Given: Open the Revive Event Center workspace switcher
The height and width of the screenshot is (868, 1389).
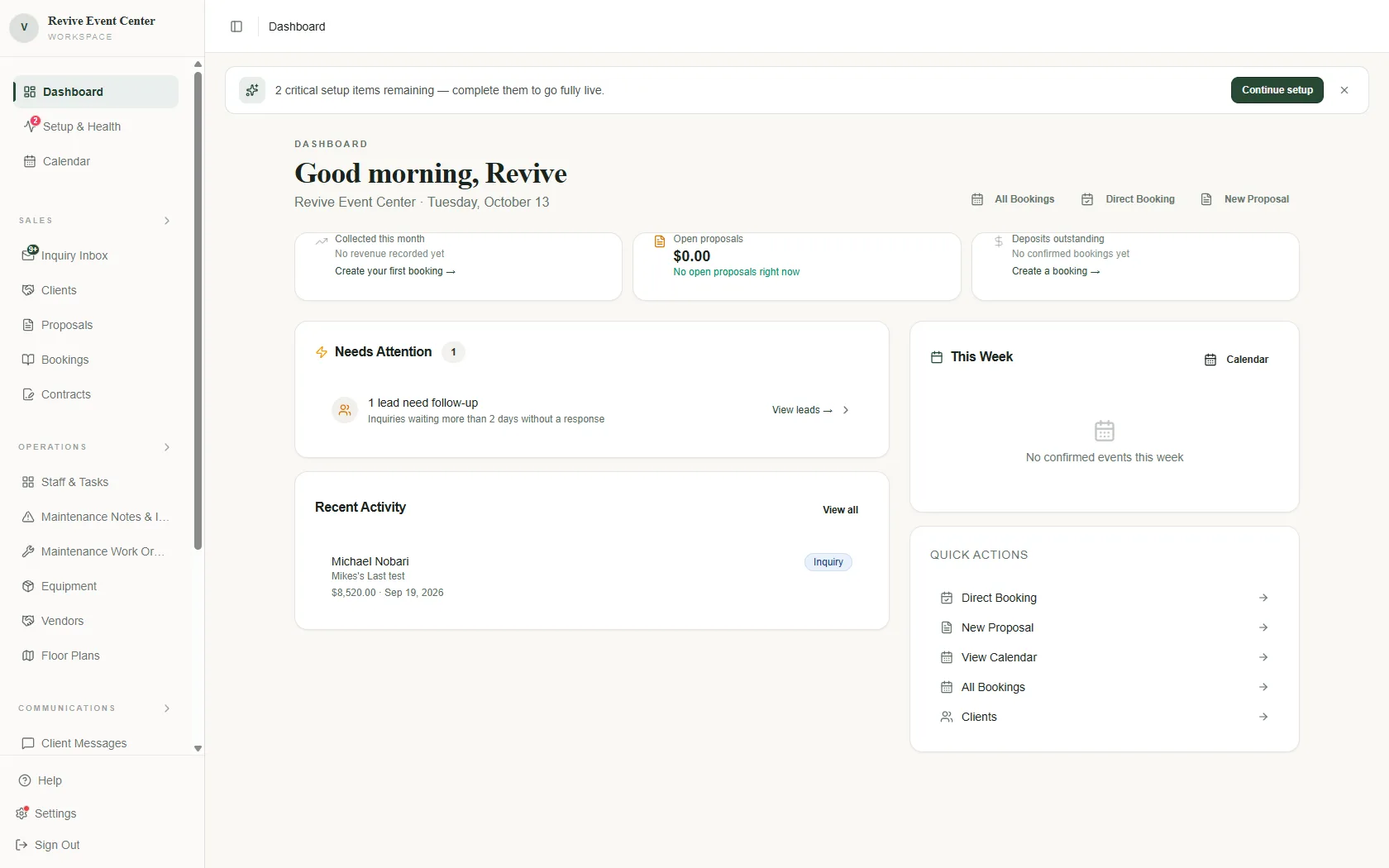Looking at the screenshot, I should (x=102, y=27).
